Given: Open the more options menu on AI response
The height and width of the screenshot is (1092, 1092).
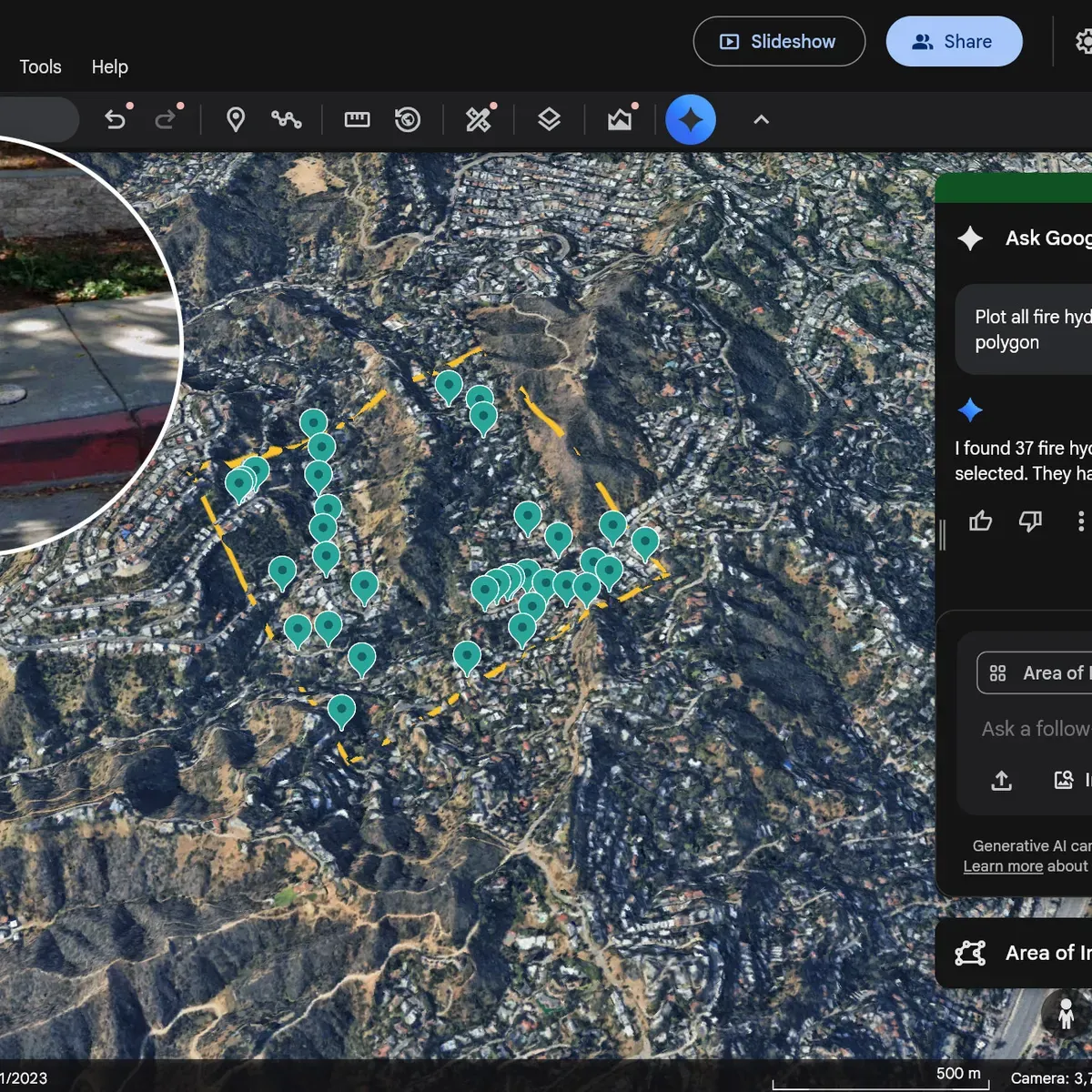Looking at the screenshot, I should 1081,521.
